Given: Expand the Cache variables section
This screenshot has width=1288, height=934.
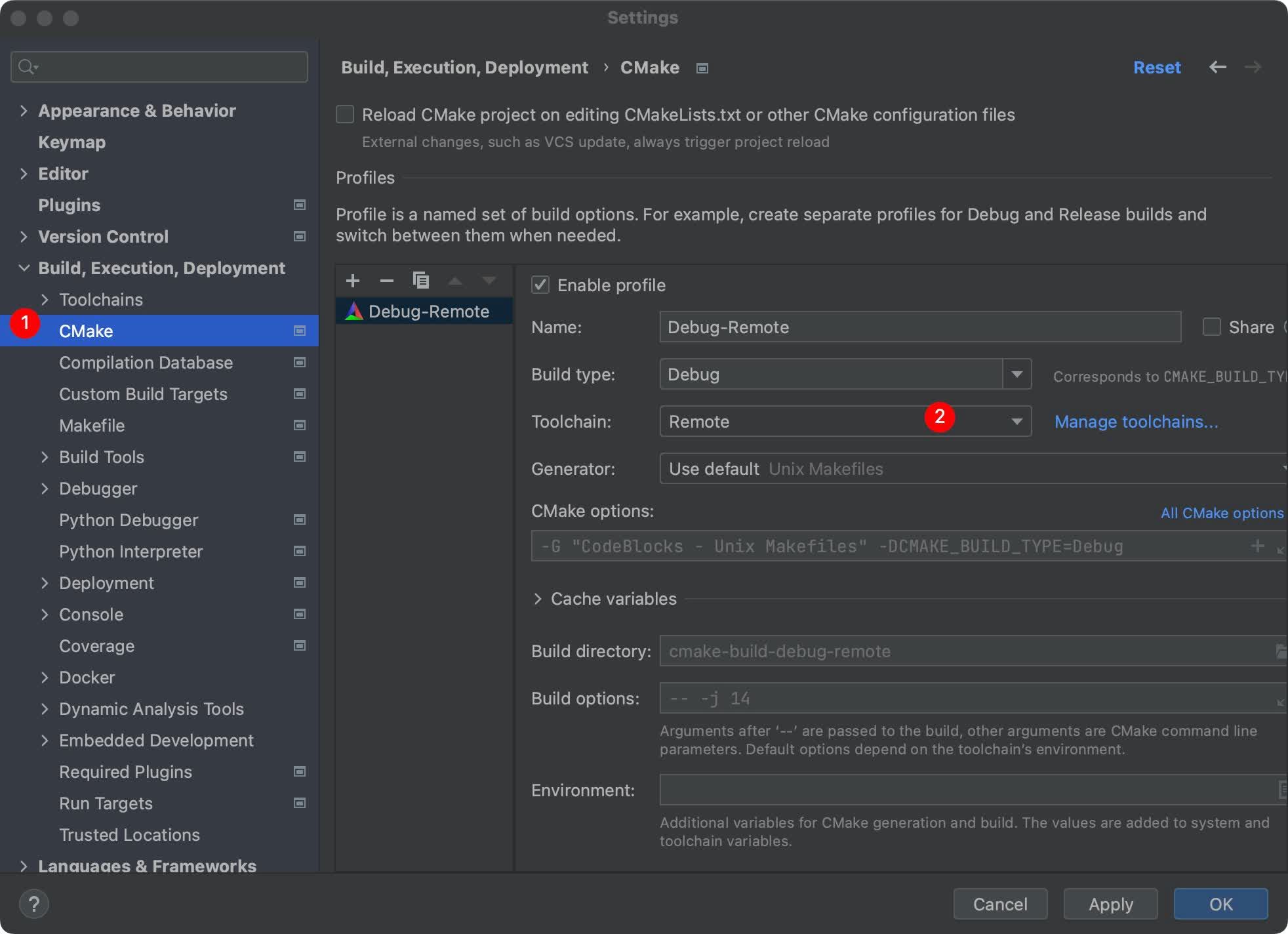Looking at the screenshot, I should 538,599.
